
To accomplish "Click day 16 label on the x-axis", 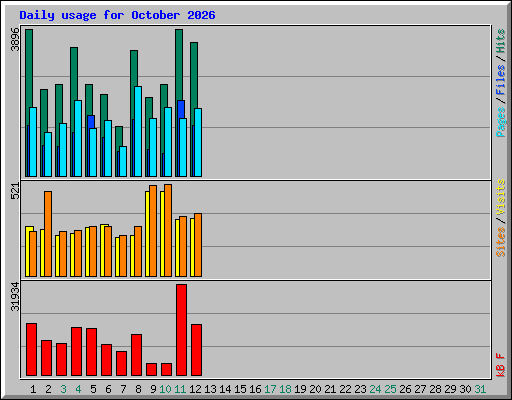I will coord(255,389).
